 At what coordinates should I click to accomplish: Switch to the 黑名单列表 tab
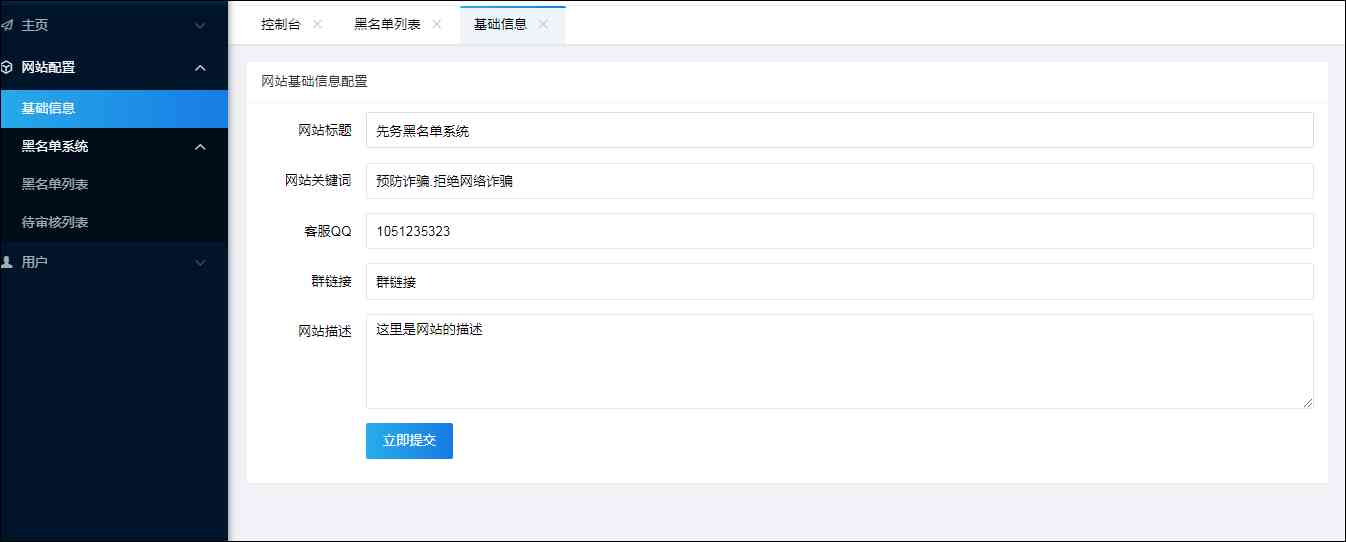click(387, 25)
